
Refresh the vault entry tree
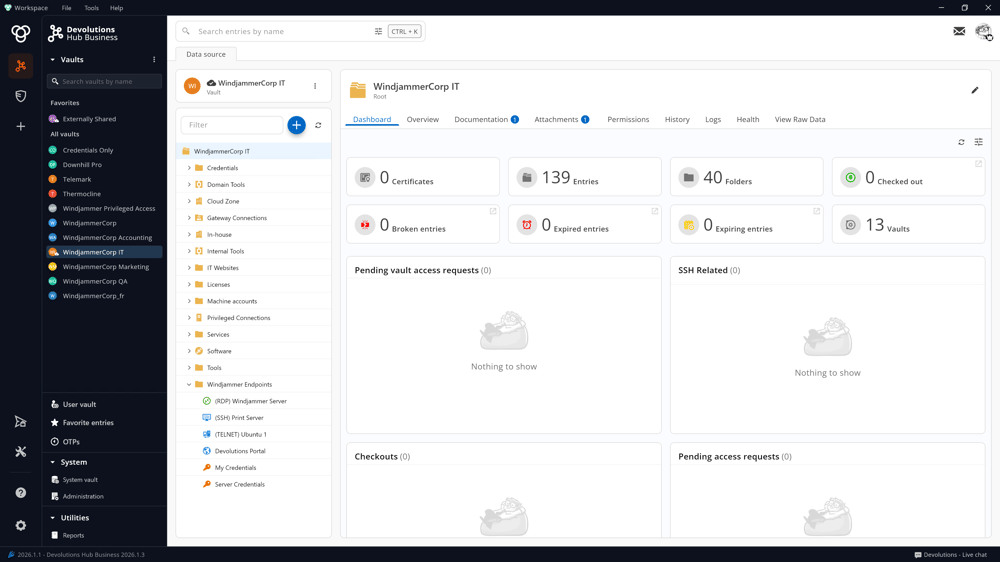pos(318,125)
